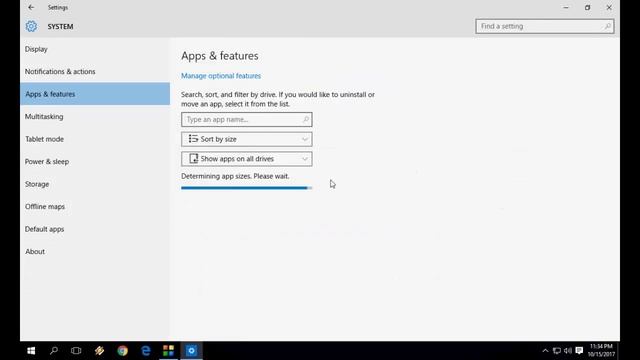The image size is (640, 360).
Task: Show hidden system tray icons
Action: pos(545,351)
